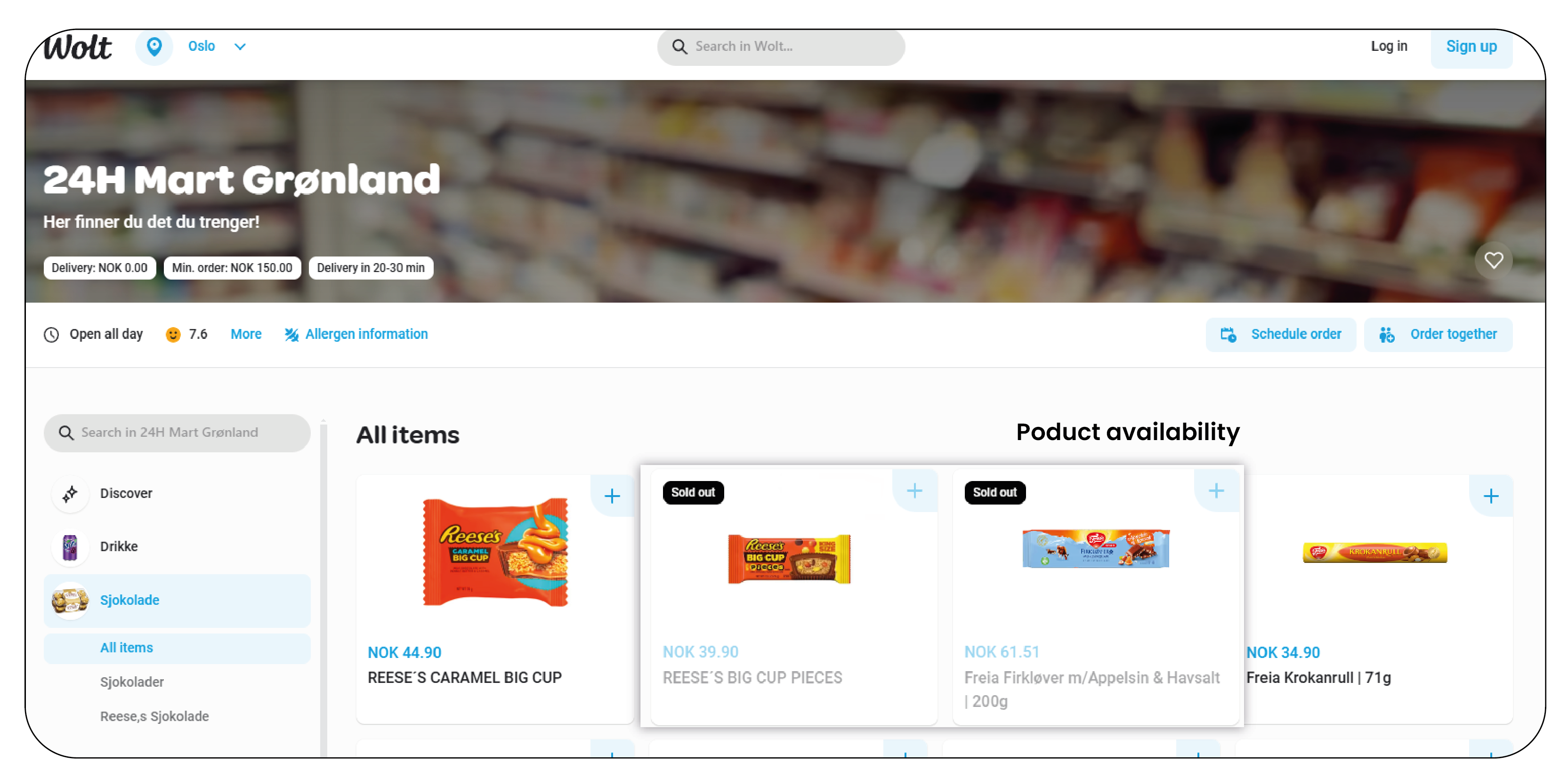Screen dimensions: 1568x778
Task: Click the search magnifier icon
Action: (x=678, y=46)
